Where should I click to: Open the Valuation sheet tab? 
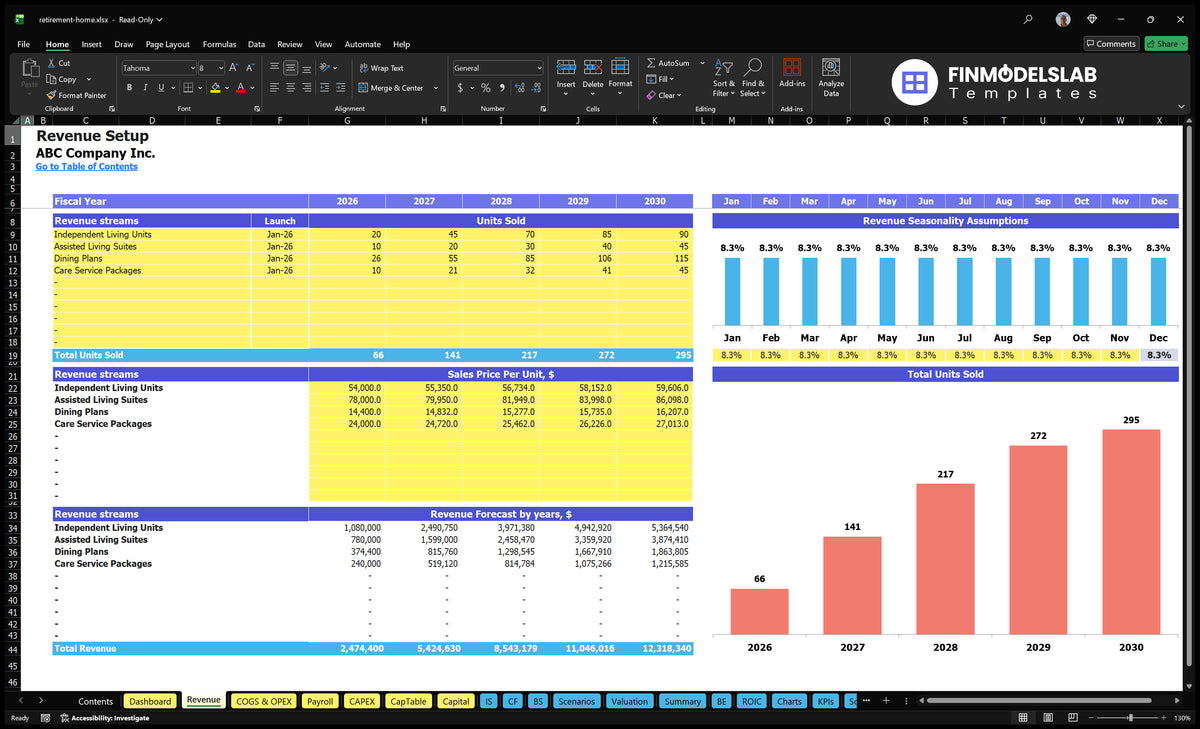[x=629, y=701]
